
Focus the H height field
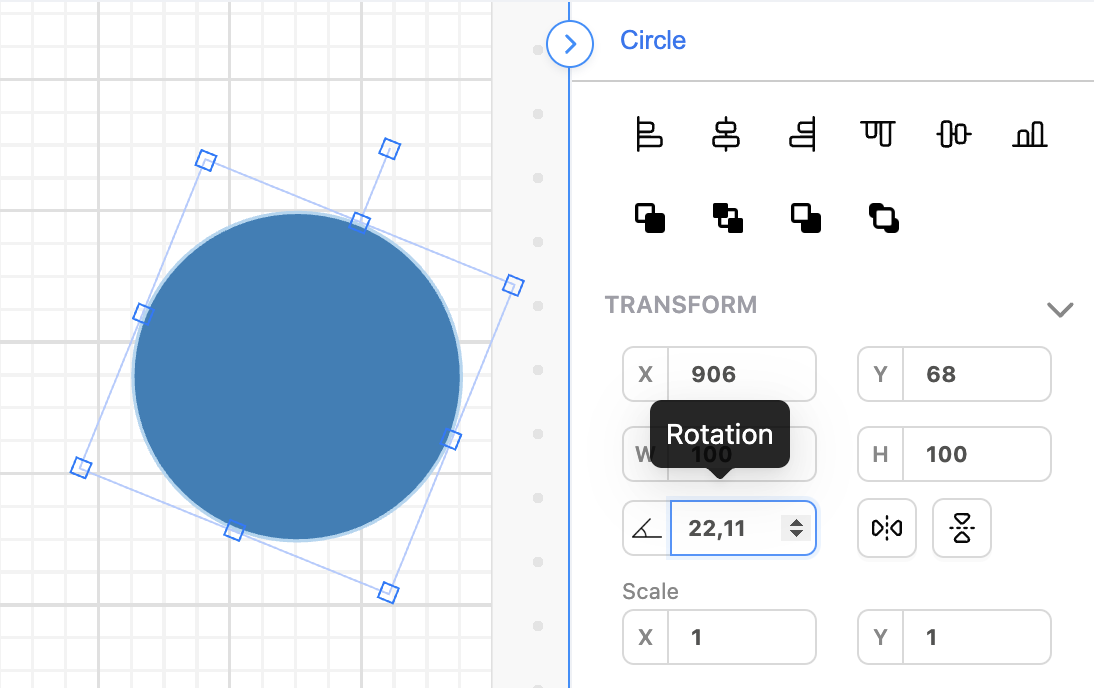(976, 455)
